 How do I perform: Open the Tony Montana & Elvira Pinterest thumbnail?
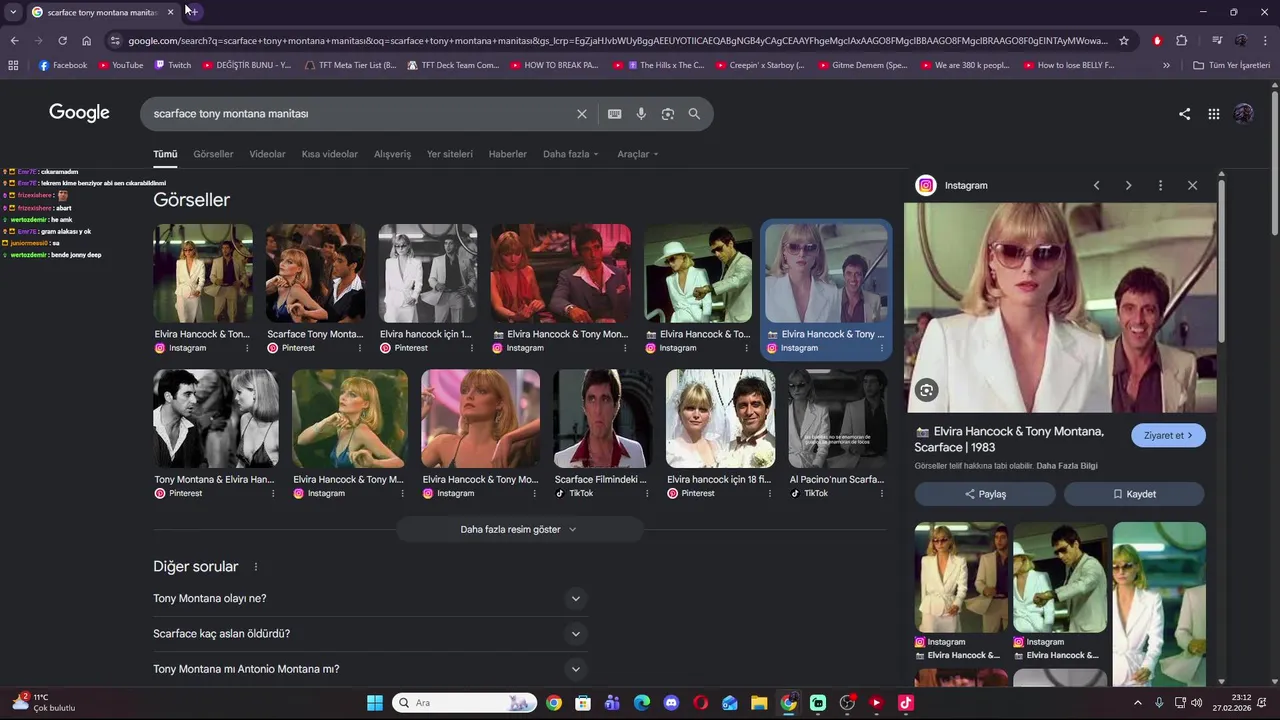[215, 418]
